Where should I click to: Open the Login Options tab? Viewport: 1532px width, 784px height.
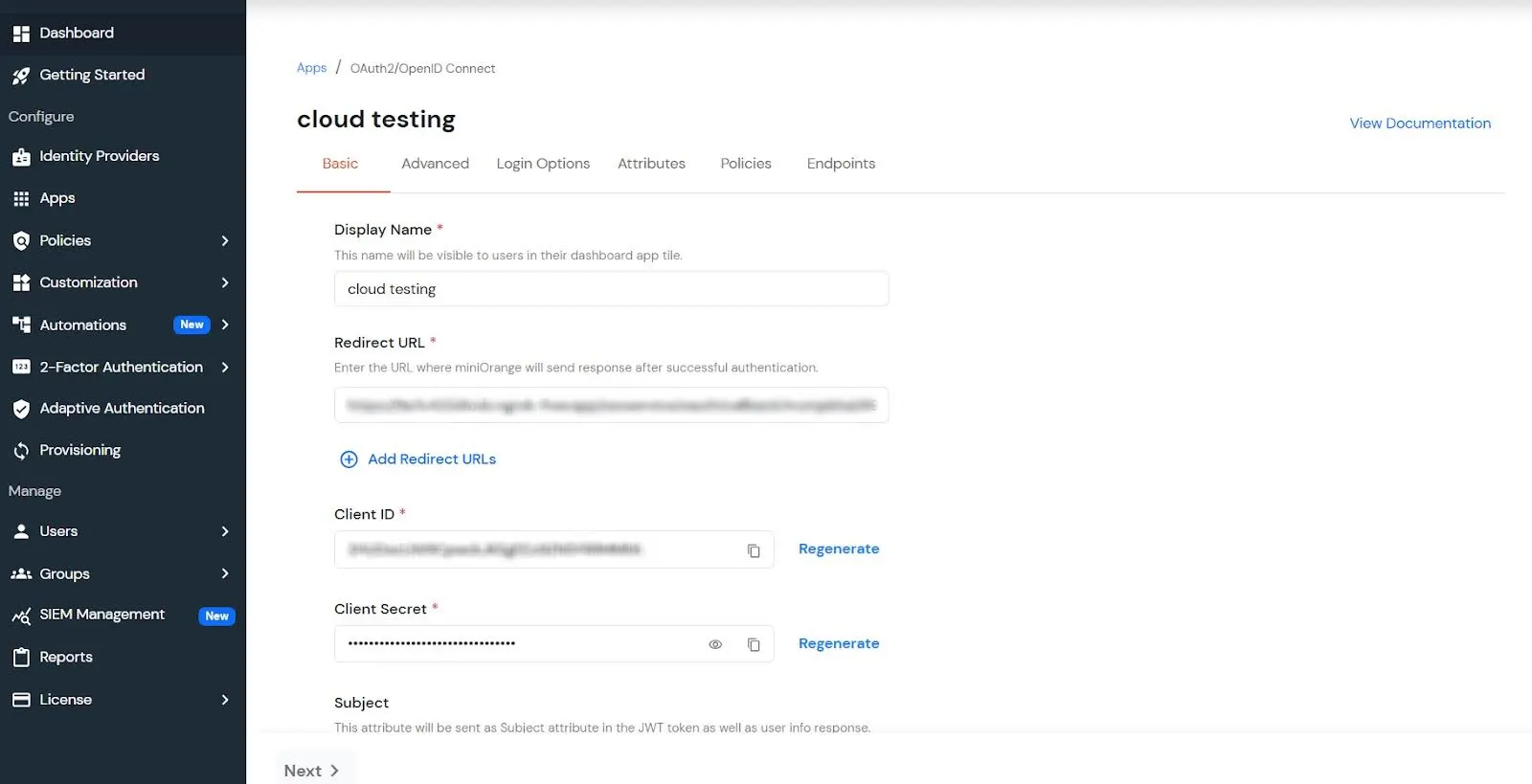[543, 164]
